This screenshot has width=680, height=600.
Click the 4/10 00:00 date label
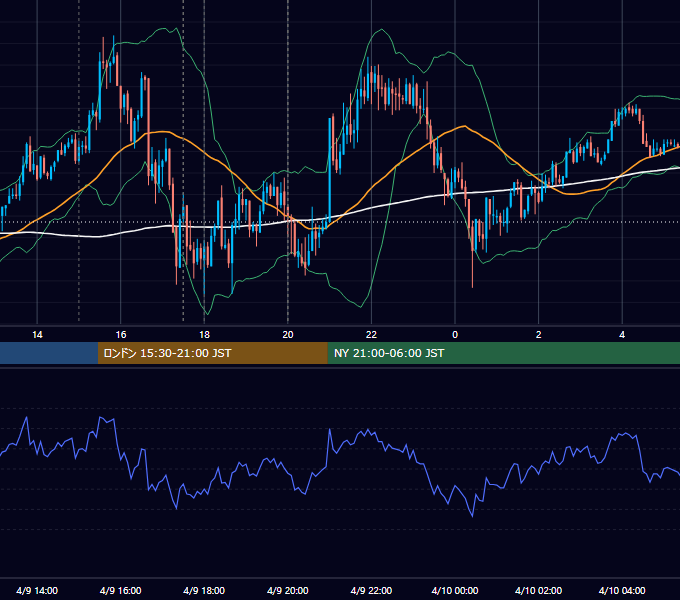(x=455, y=590)
